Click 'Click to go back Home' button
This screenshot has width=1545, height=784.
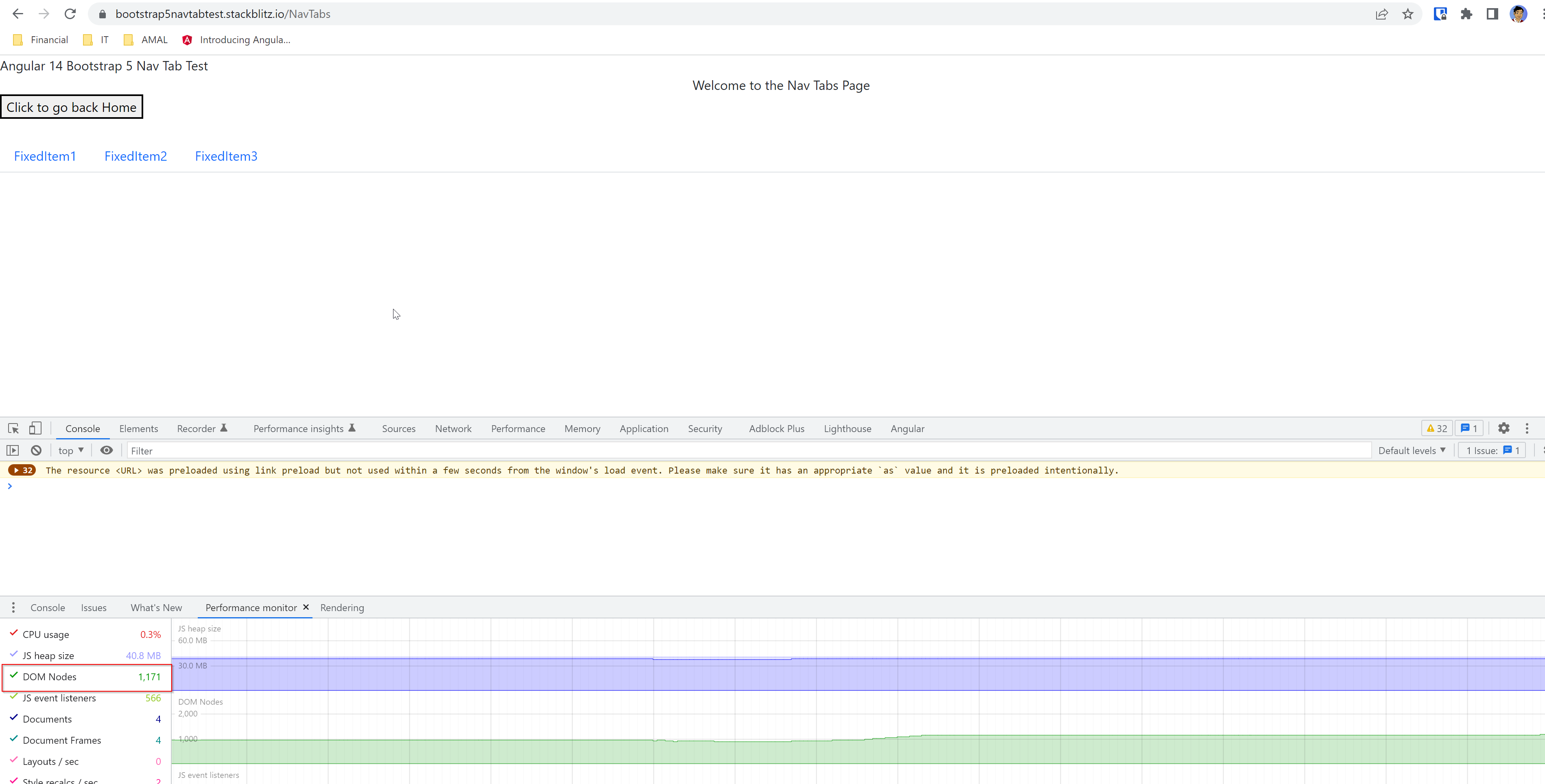pos(71,107)
